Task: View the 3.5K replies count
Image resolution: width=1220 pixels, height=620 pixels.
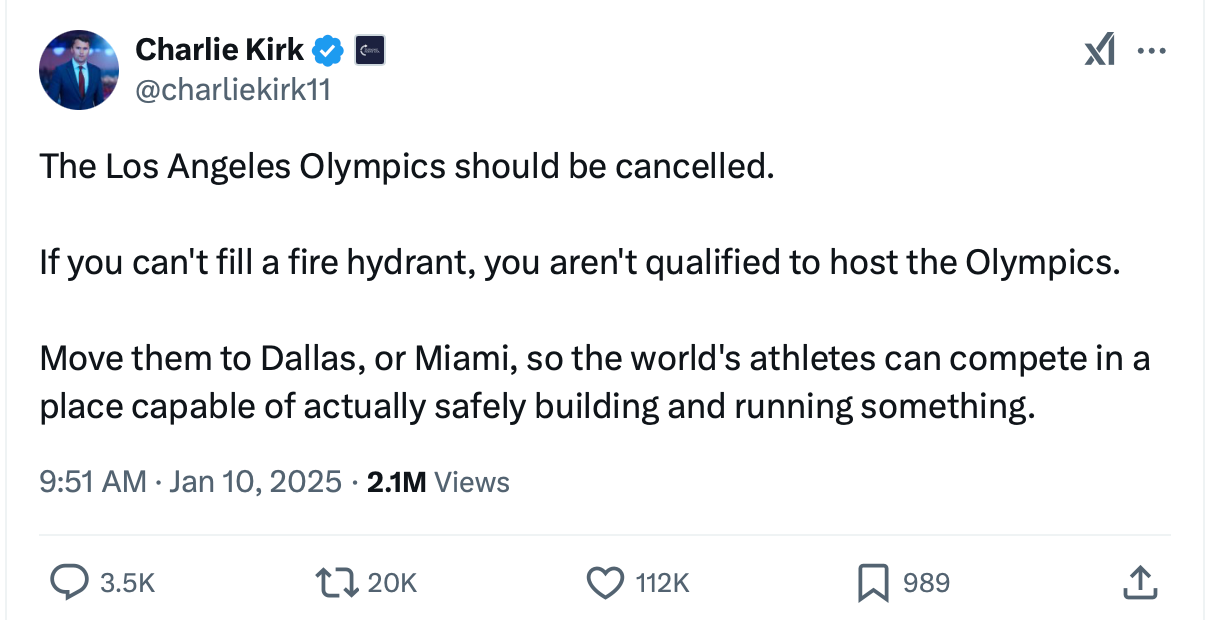Action: point(127,582)
